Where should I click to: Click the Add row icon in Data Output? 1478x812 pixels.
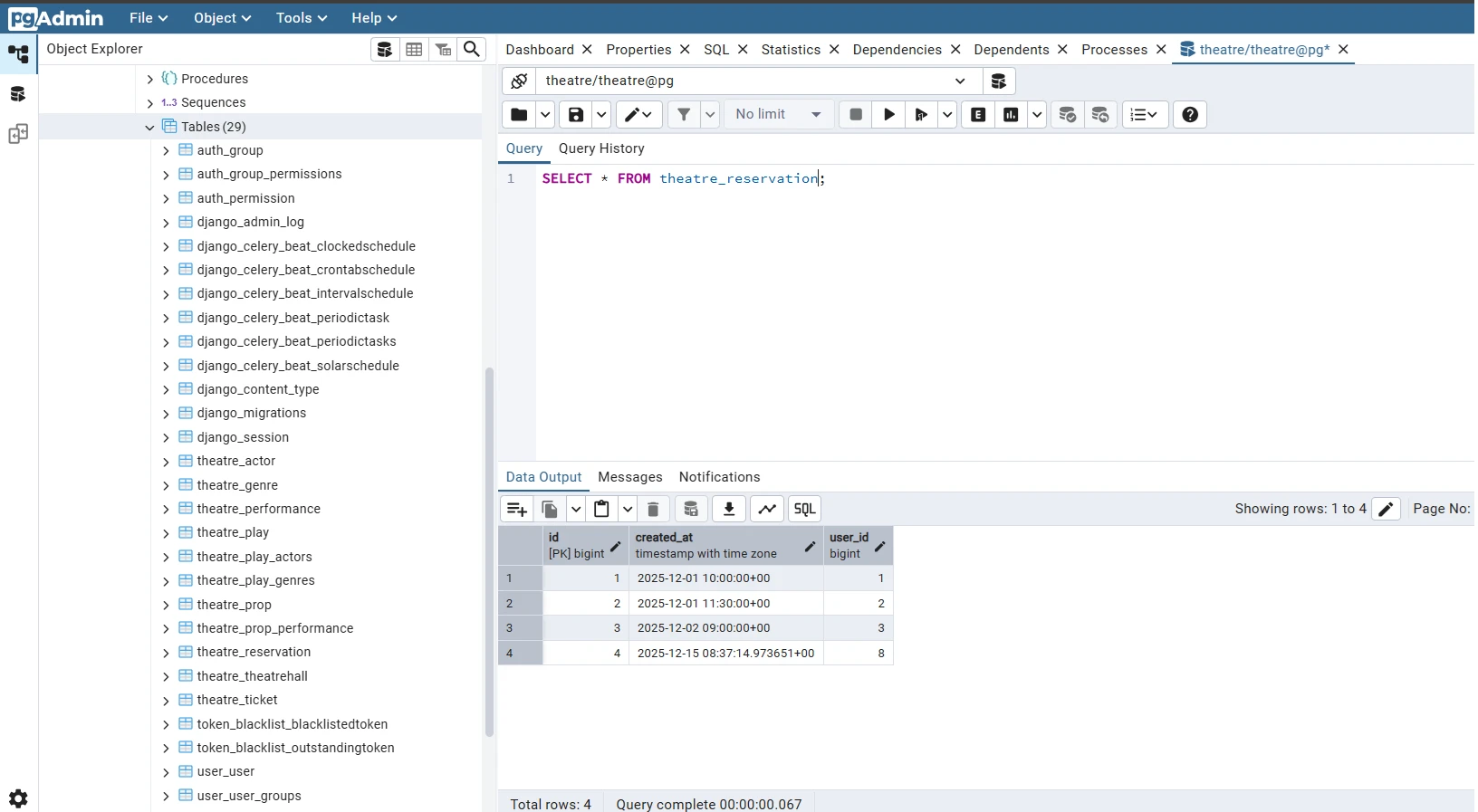pyautogui.click(x=516, y=509)
